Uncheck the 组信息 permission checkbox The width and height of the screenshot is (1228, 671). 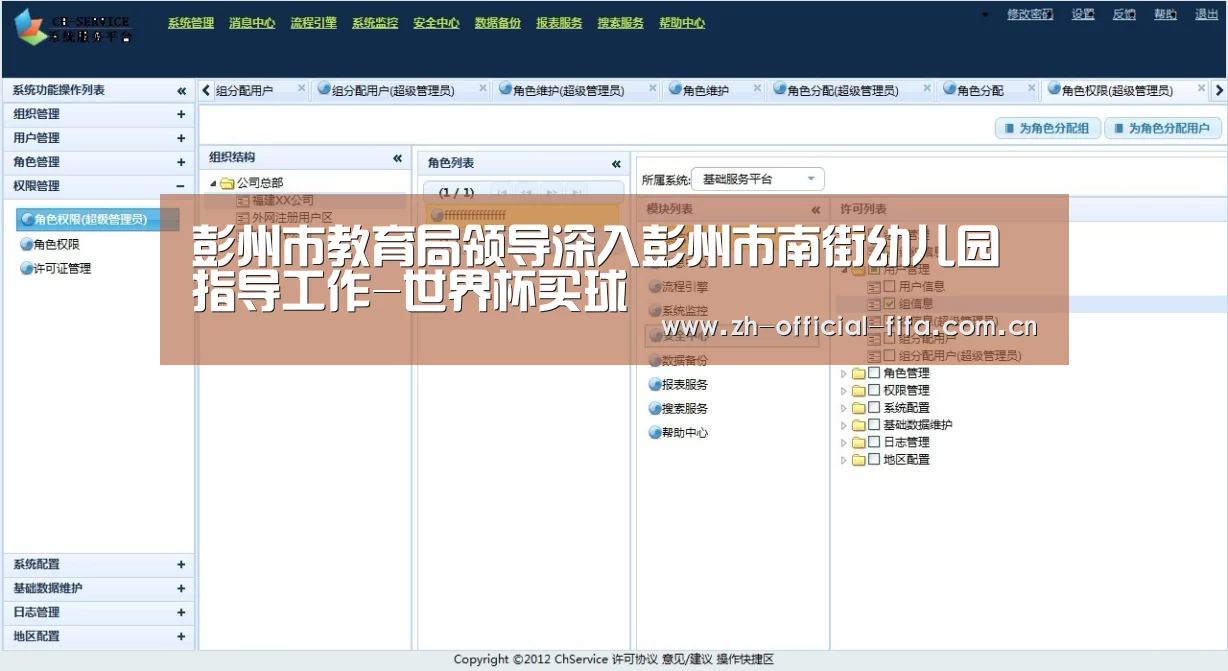coord(890,303)
